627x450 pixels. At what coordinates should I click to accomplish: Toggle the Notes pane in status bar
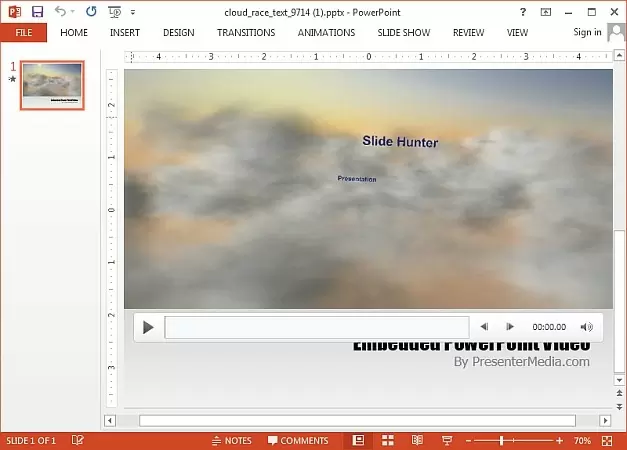click(232, 440)
